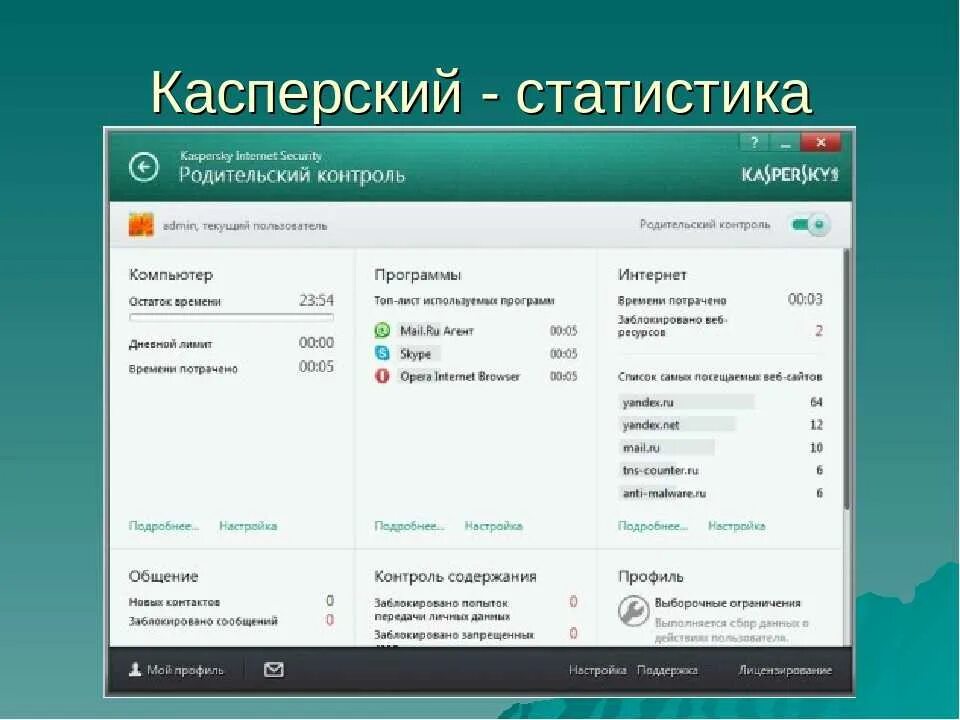This screenshot has height=720, width=960.
Task: Open Подробнее link under Интернет
Action: coord(653,526)
